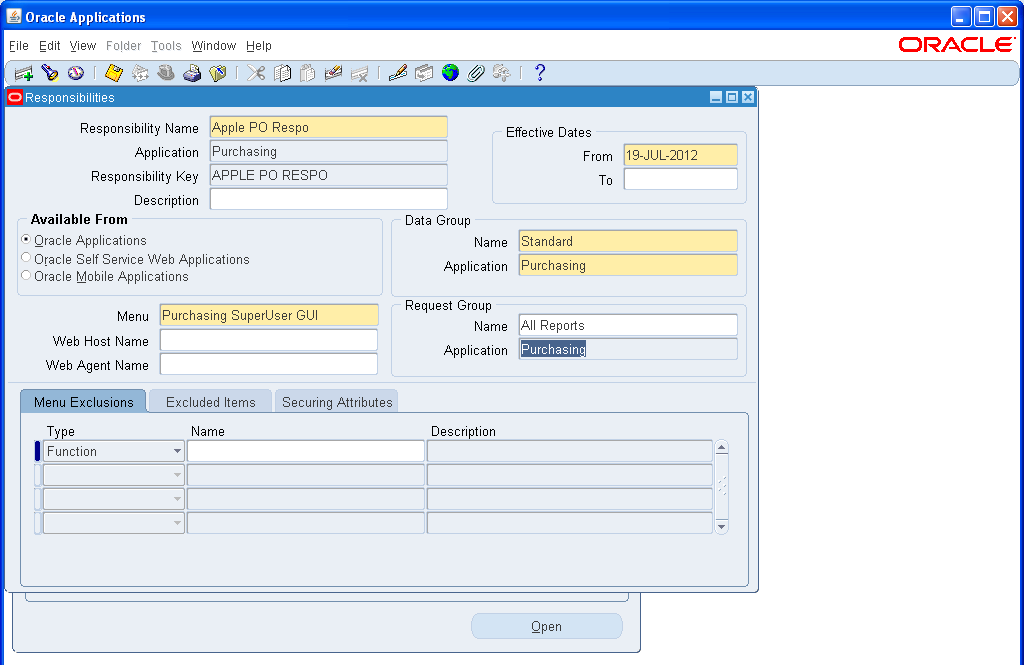Click the Attachments paperclip icon
The width and height of the screenshot is (1024, 665).
[x=476, y=73]
